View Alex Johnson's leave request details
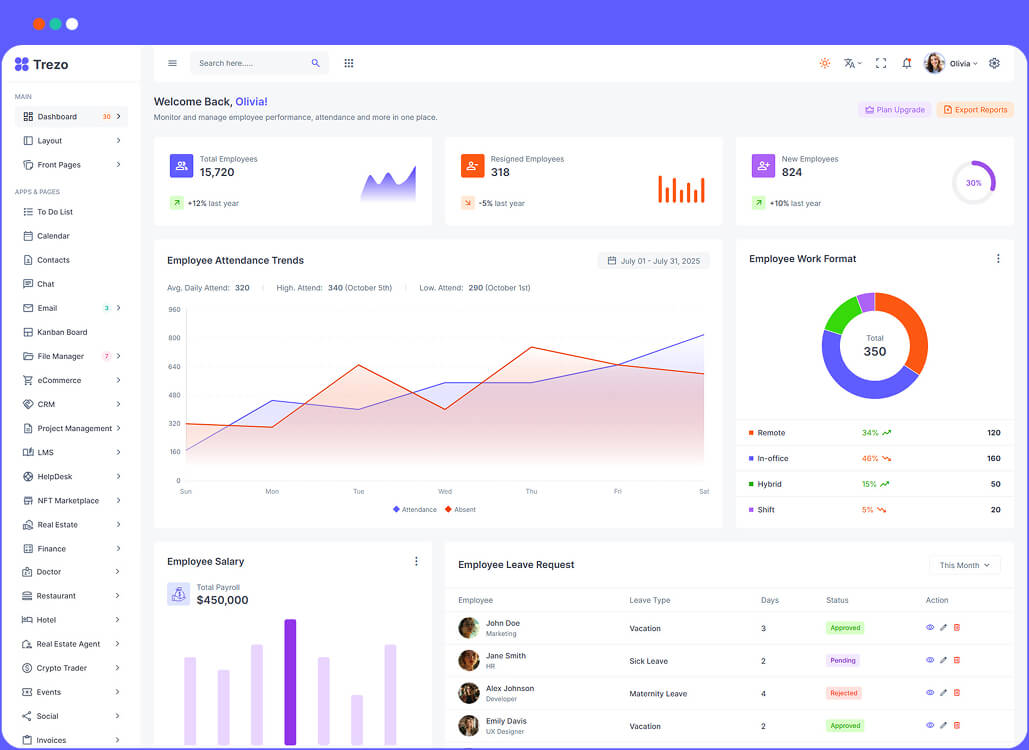The width and height of the screenshot is (1029, 750). 930,693
